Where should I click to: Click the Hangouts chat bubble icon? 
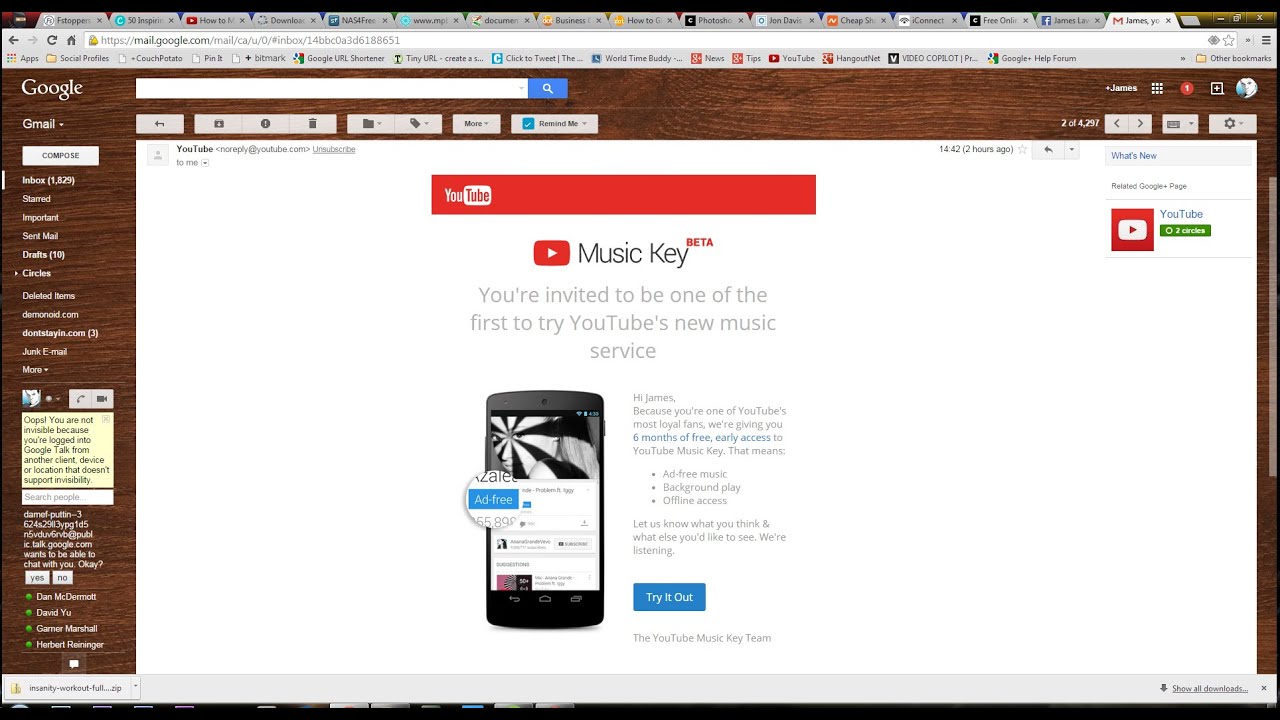tap(73, 664)
